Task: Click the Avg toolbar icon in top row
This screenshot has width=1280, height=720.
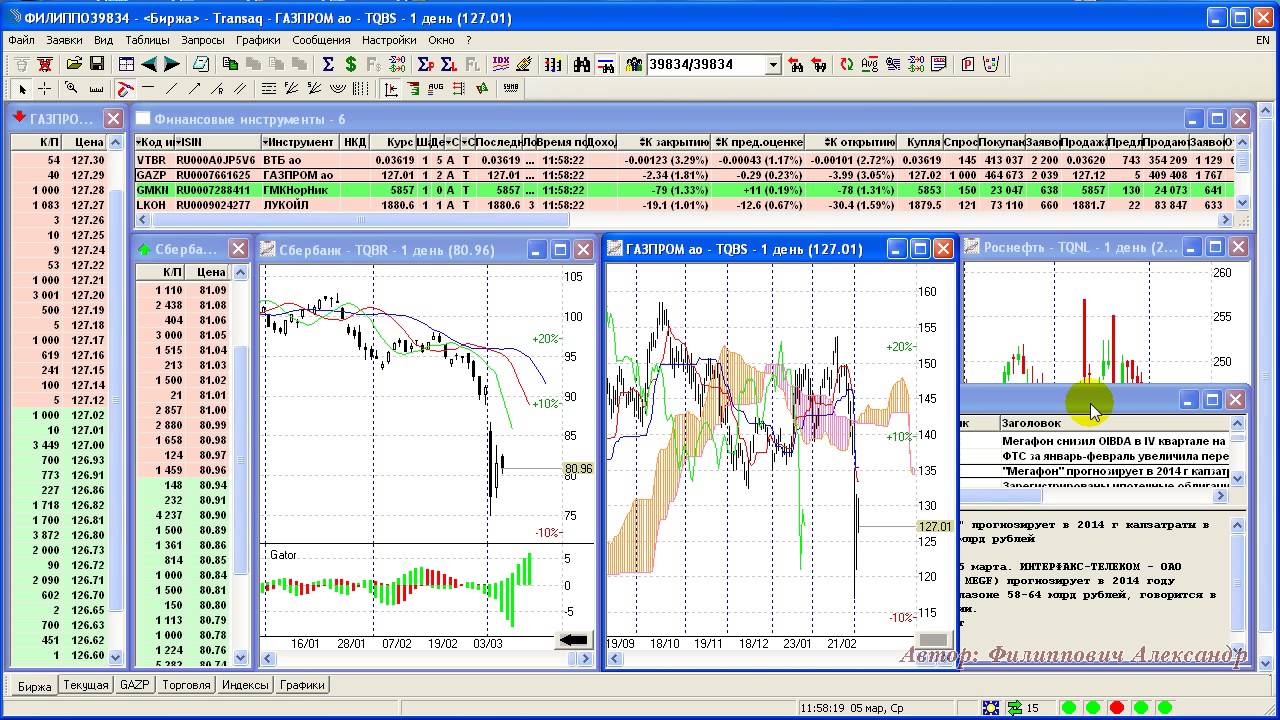Action: 869,64
